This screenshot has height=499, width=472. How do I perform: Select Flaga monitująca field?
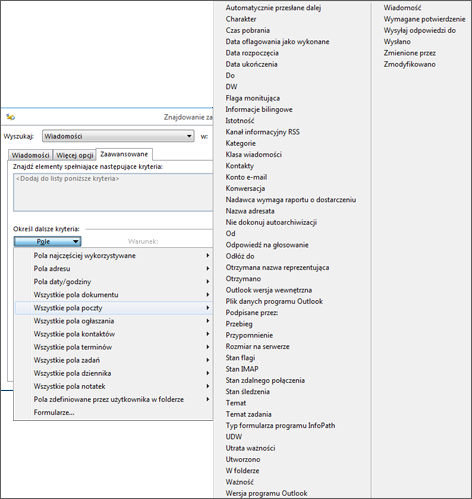pyautogui.click(x=253, y=98)
